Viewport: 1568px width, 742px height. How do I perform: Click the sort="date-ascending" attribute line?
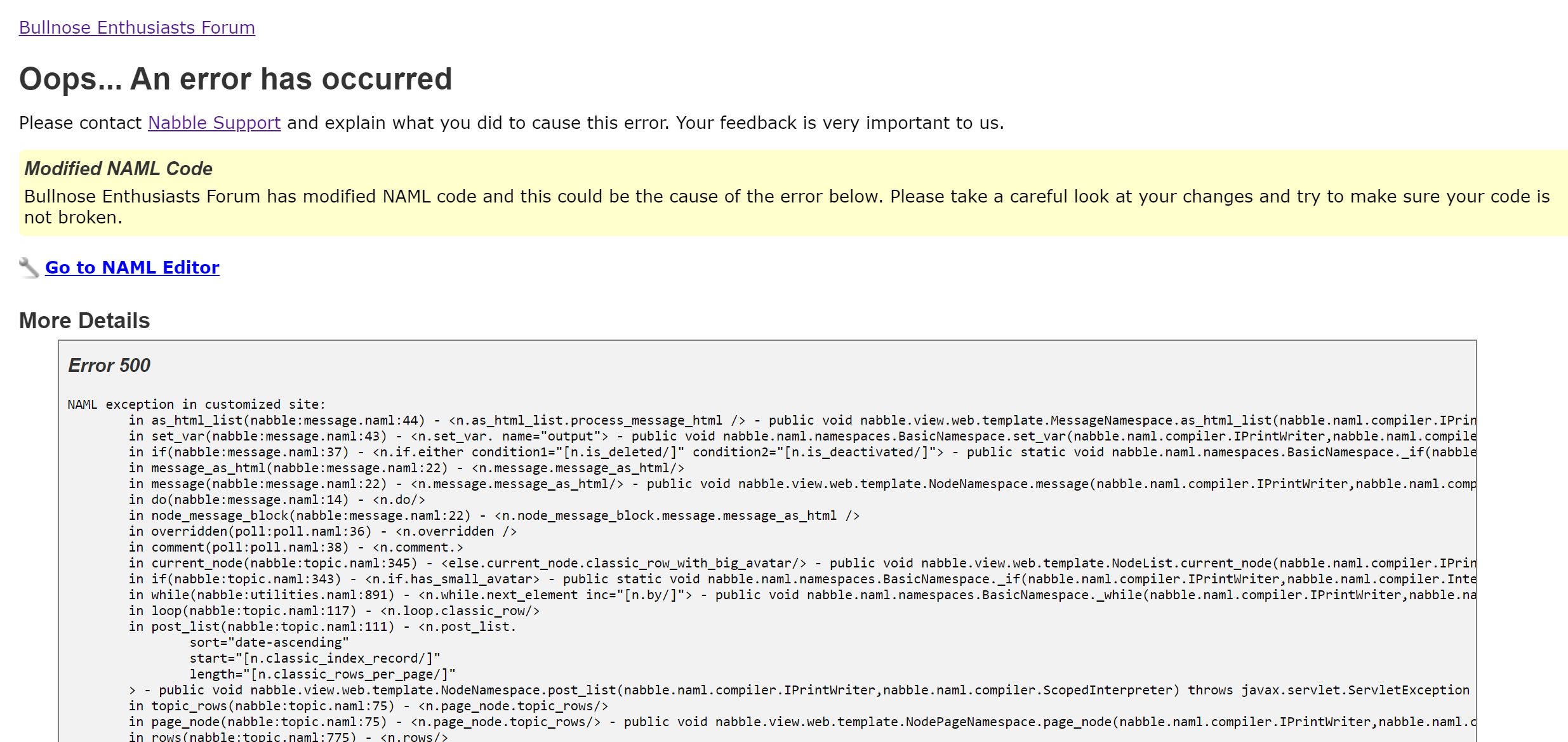point(269,642)
